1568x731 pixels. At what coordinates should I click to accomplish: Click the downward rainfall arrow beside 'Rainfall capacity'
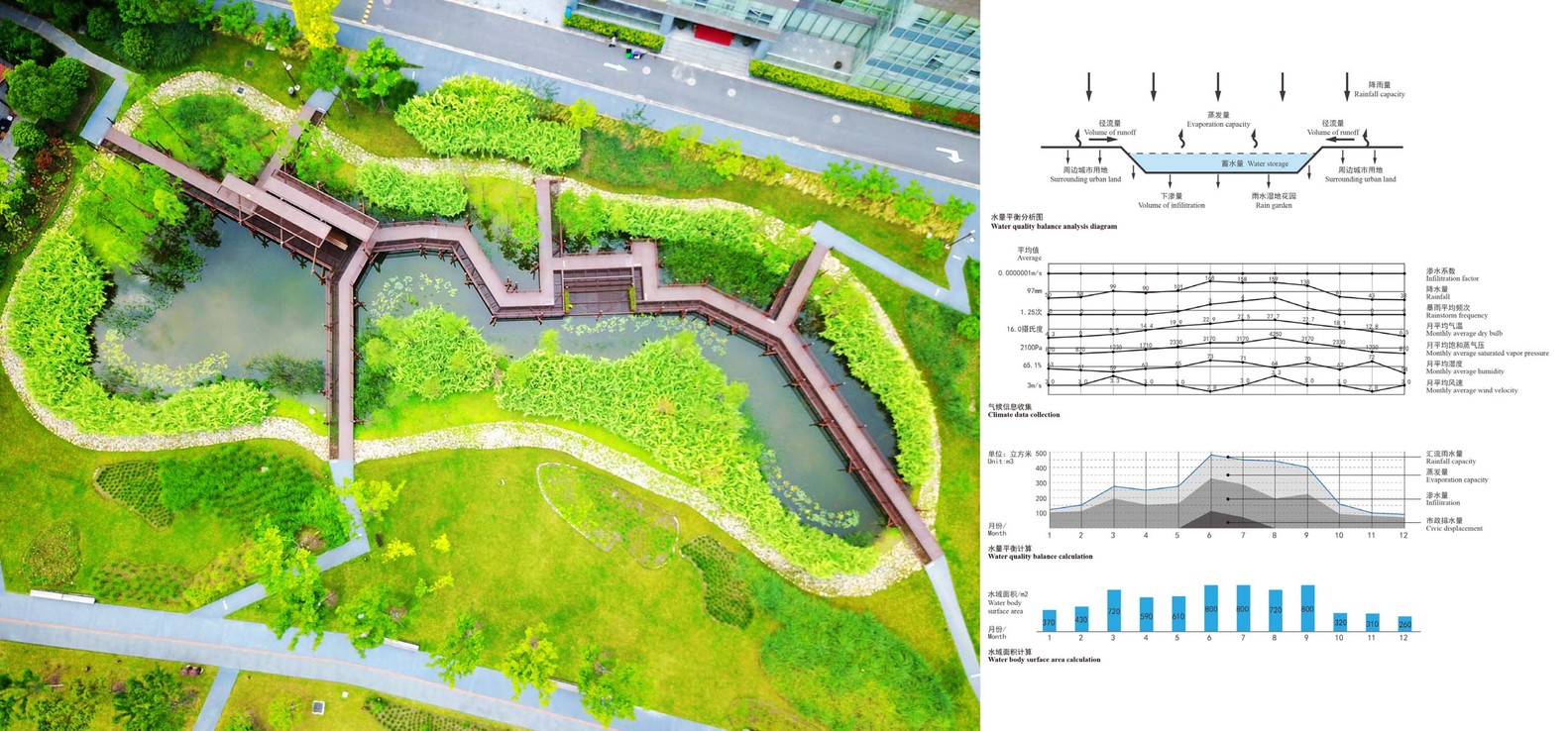pyautogui.click(x=1347, y=86)
